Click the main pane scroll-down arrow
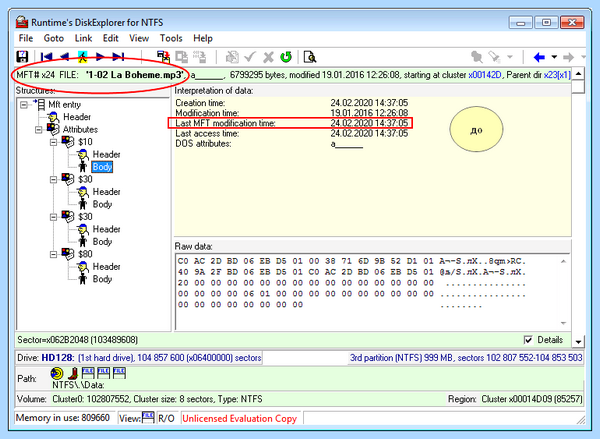Image resolution: width=600 pixels, height=439 pixels. [578, 341]
